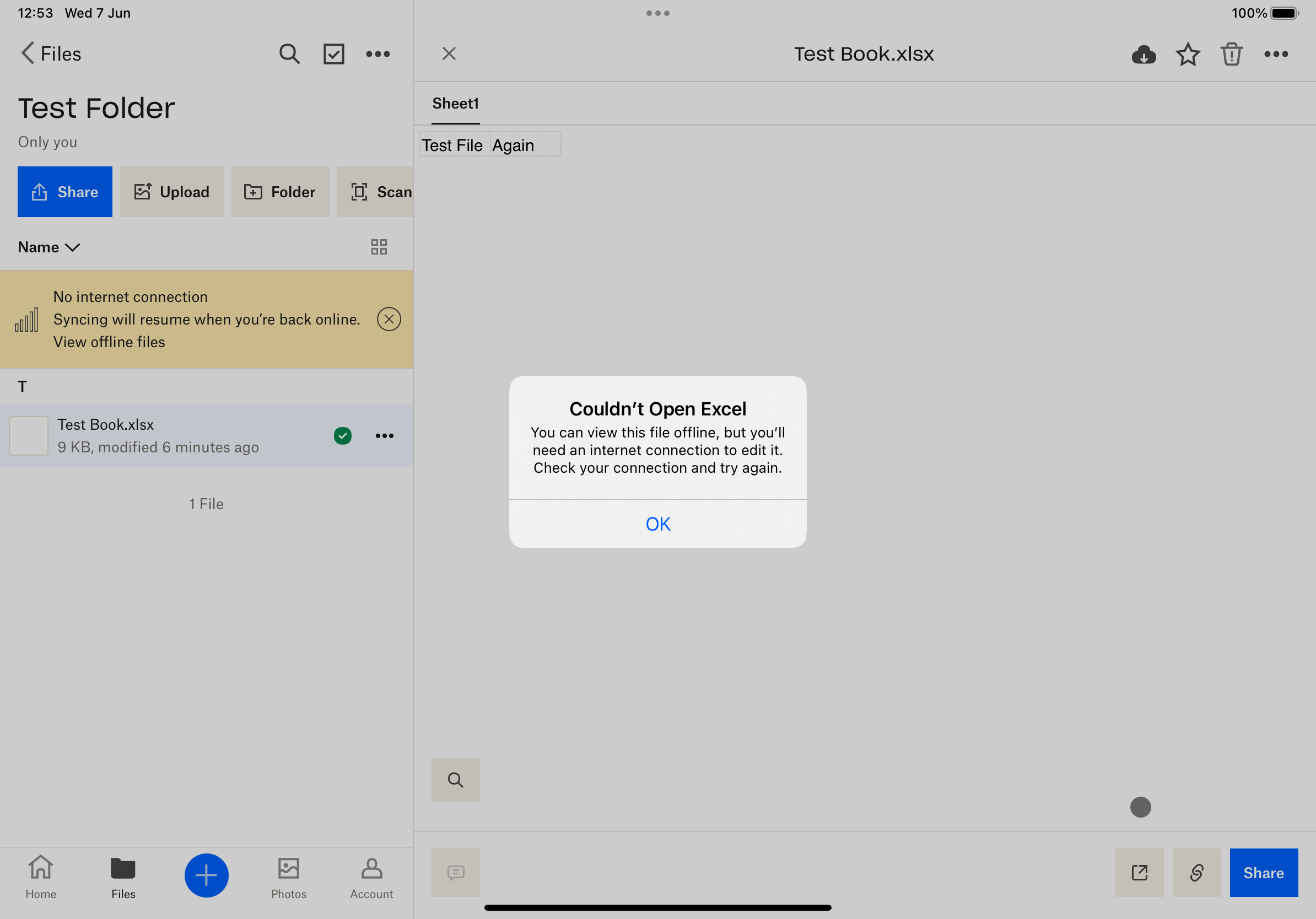Tap blue Share button in preview
1316x919 pixels.
pyautogui.click(x=1264, y=873)
